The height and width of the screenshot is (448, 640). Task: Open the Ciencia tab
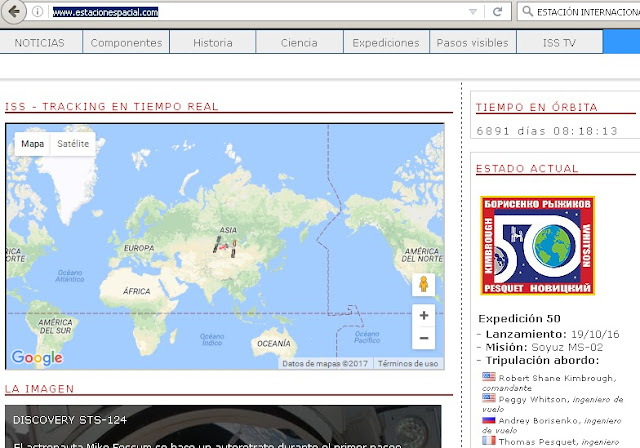[x=299, y=42]
